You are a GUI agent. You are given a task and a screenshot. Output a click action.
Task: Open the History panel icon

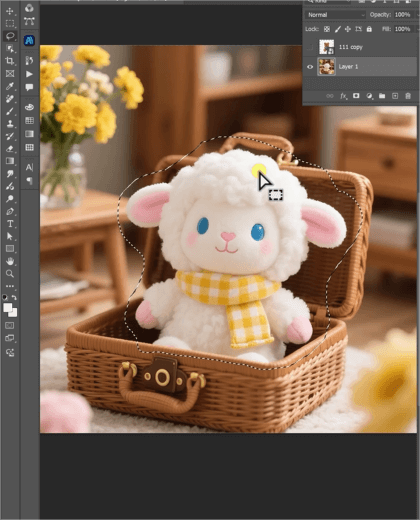pyautogui.click(x=29, y=60)
